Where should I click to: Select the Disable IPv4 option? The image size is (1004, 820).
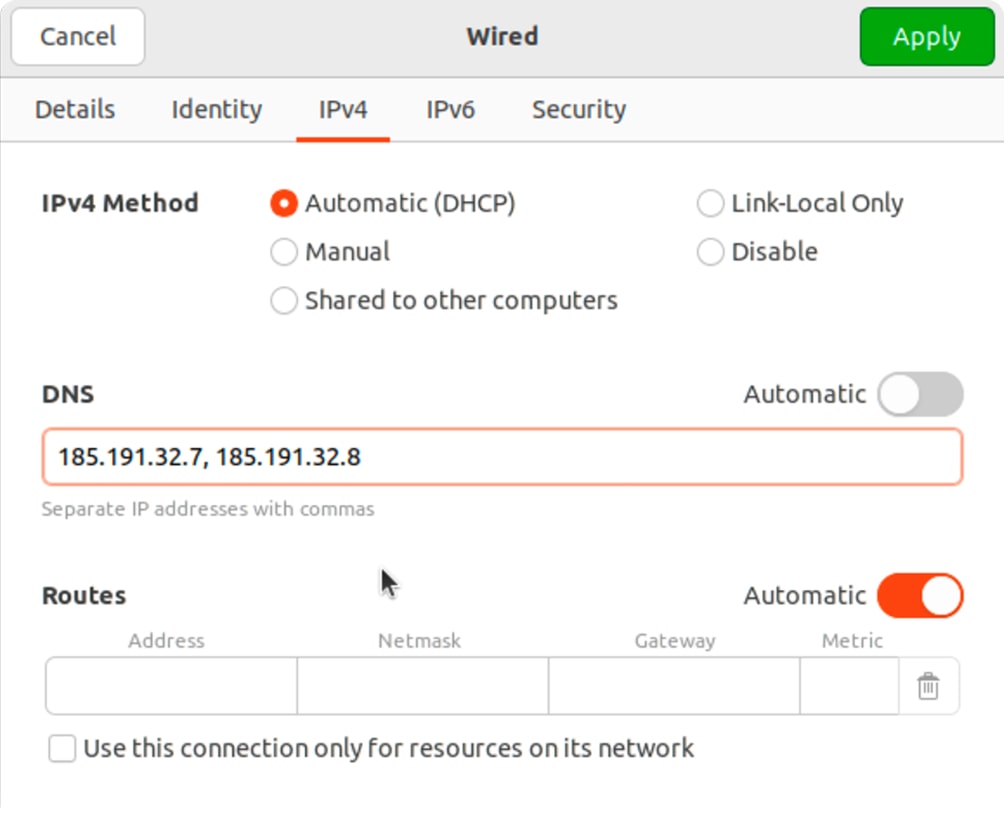tap(710, 252)
